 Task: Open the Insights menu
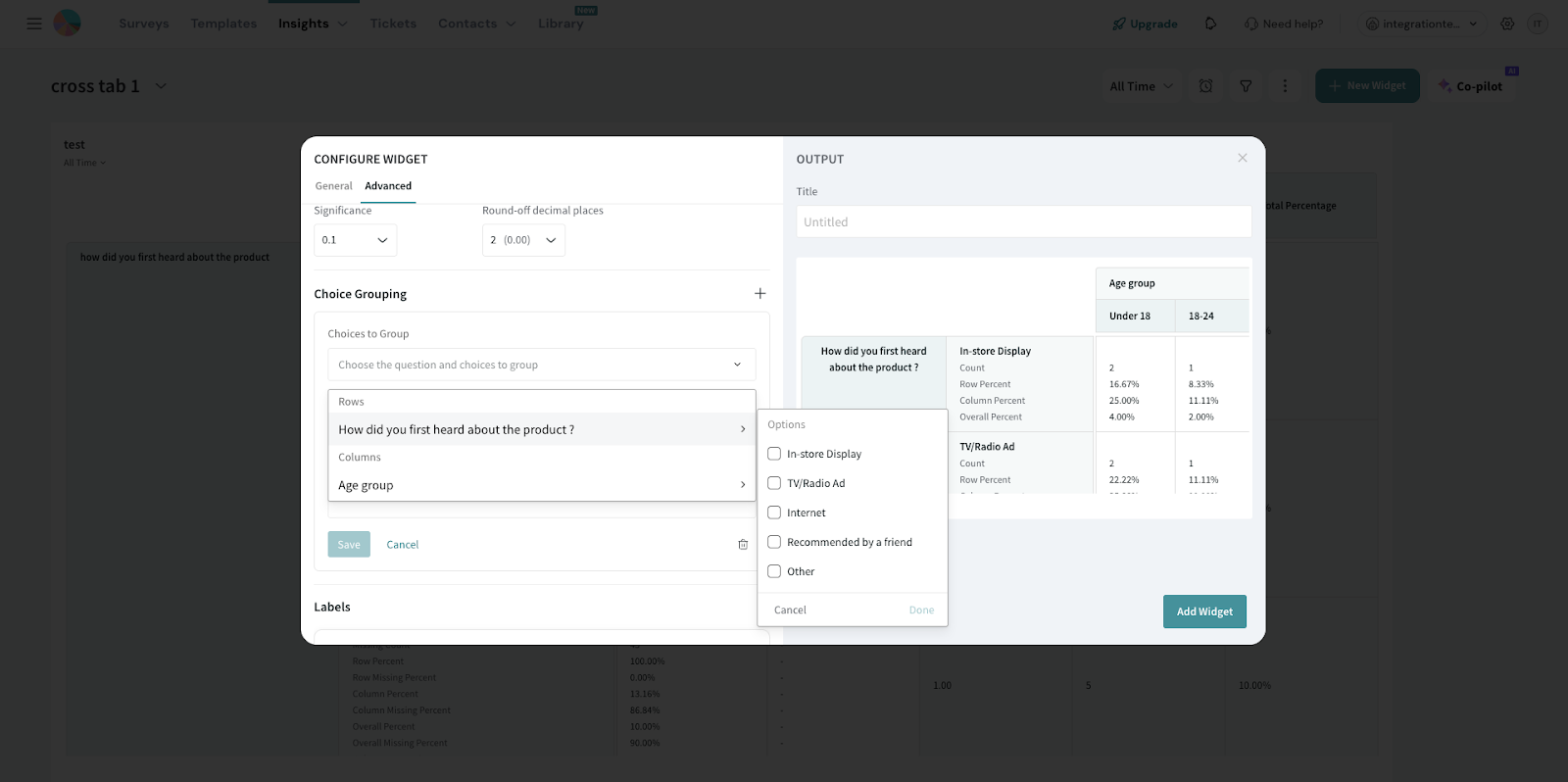pos(312,24)
